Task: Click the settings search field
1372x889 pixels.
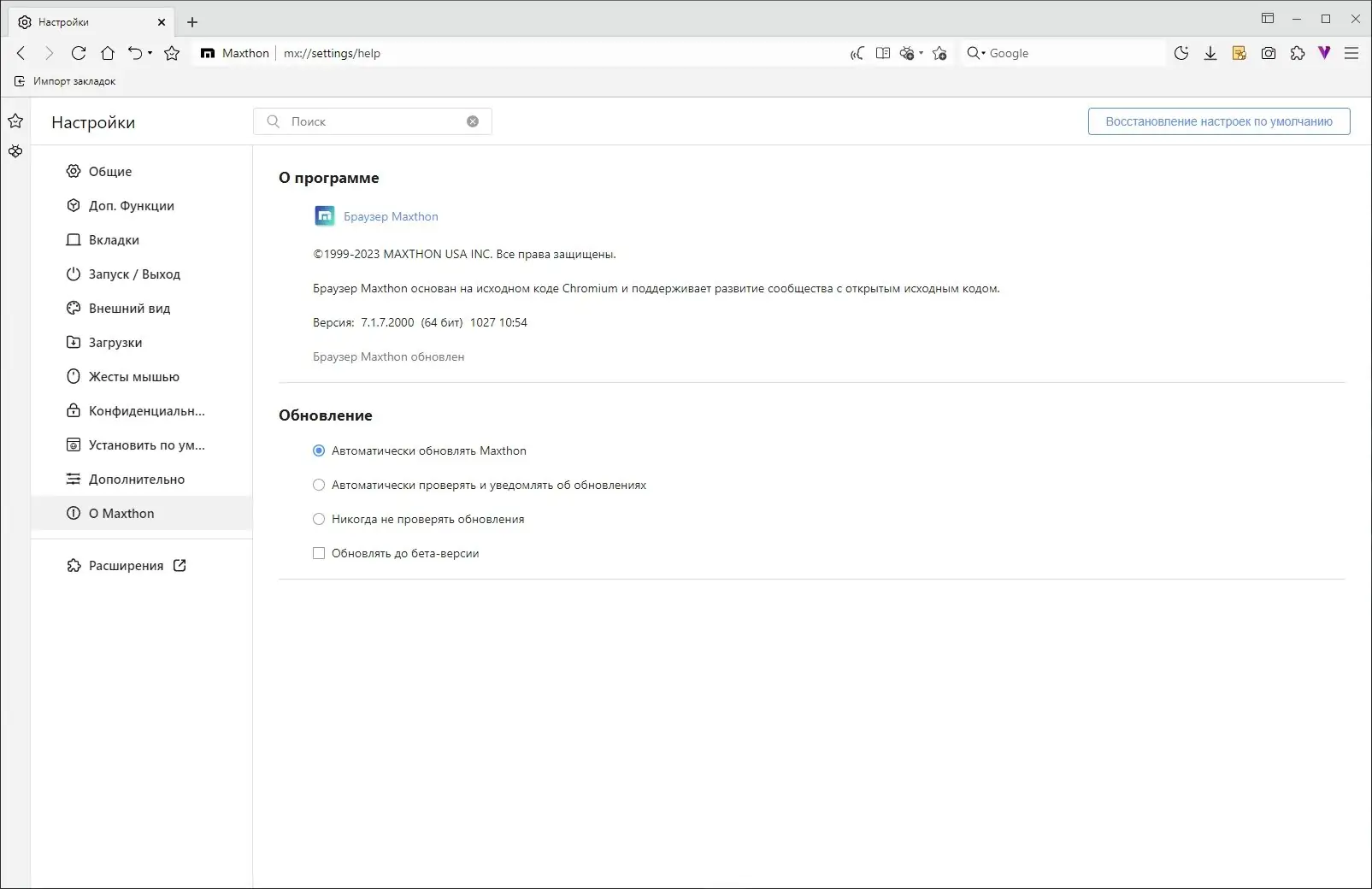Action: (x=373, y=121)
